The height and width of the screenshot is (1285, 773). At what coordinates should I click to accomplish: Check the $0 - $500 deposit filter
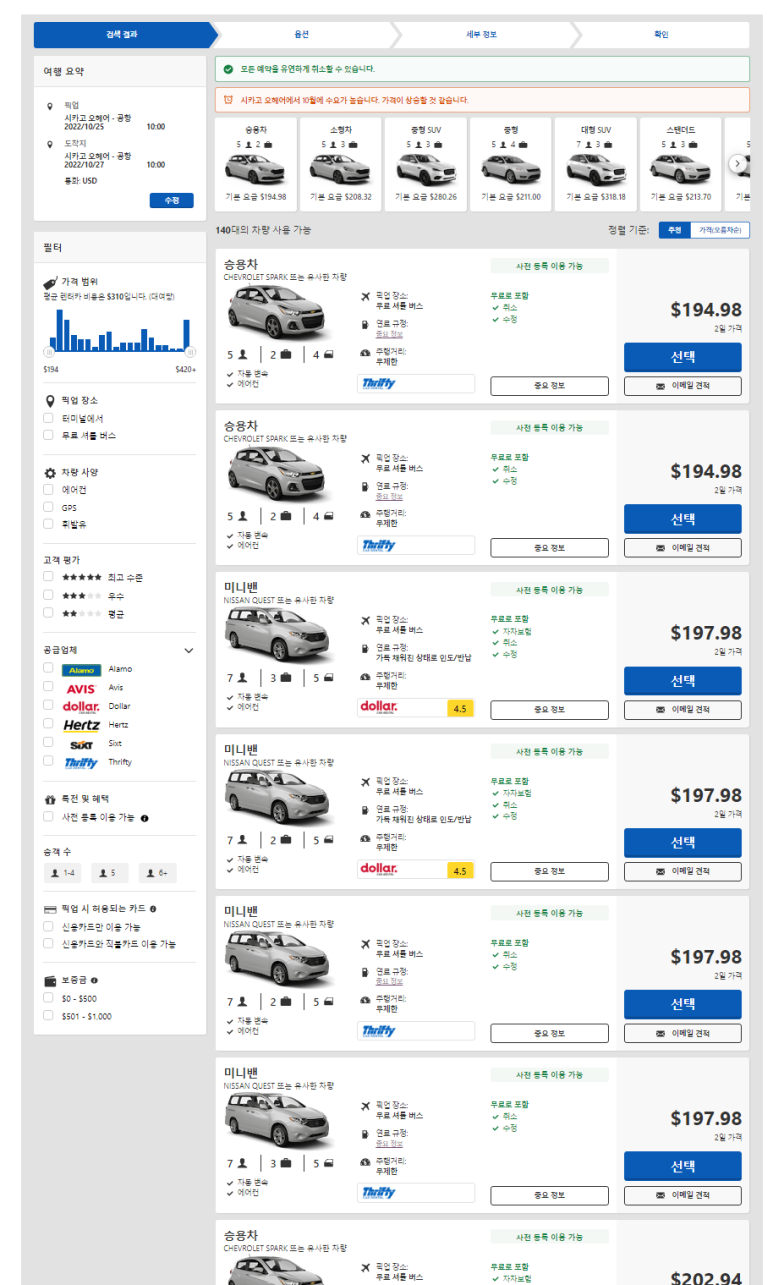pyautogui.click(x=48, y=998)
